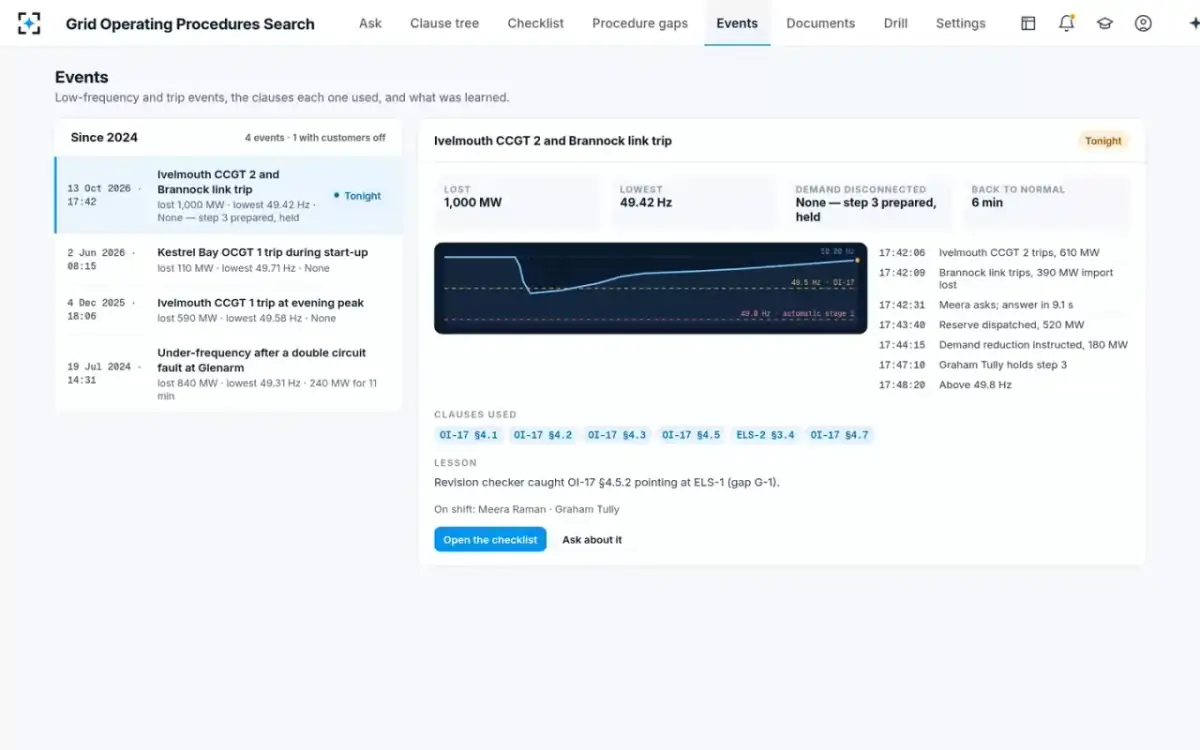
Task: Click the Tonight badge in detail header
Action: [1103, 141]
